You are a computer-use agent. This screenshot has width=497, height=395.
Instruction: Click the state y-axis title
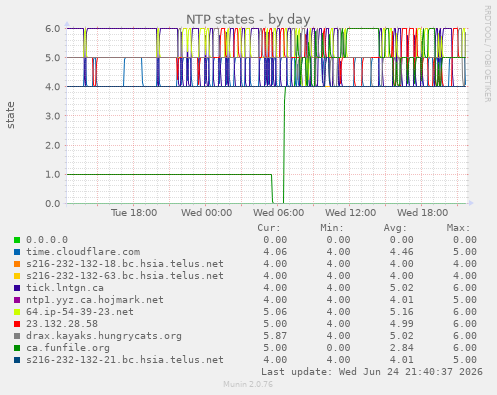pyautogui.click(x=10, y=115)
